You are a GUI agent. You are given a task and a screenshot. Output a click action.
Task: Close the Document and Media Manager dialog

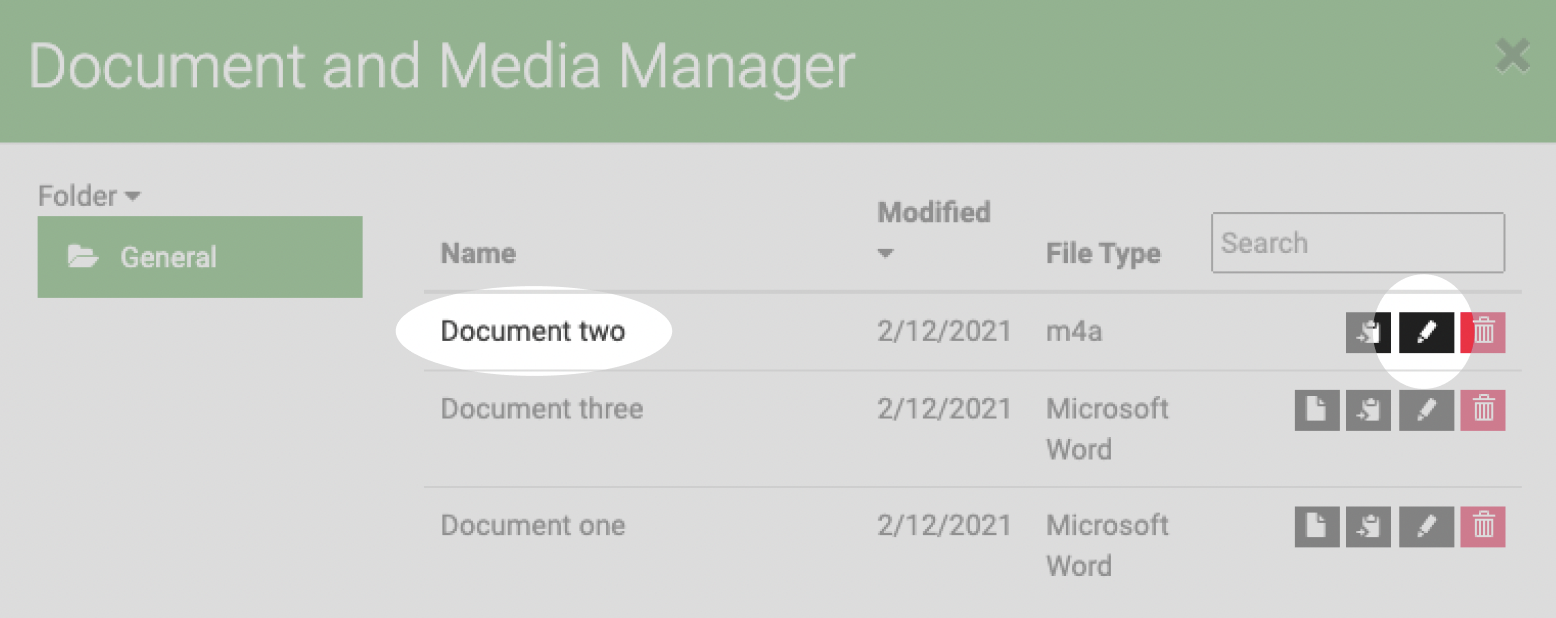tap(1513, 56)
